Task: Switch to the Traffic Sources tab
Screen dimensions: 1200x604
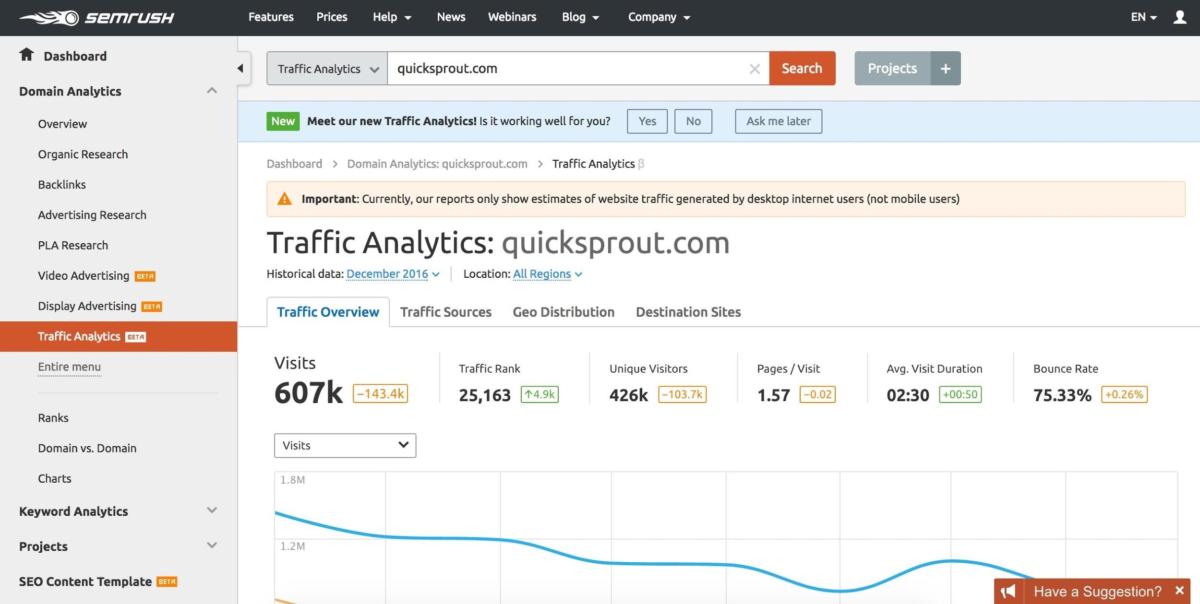Action: (x=446, y=312)
